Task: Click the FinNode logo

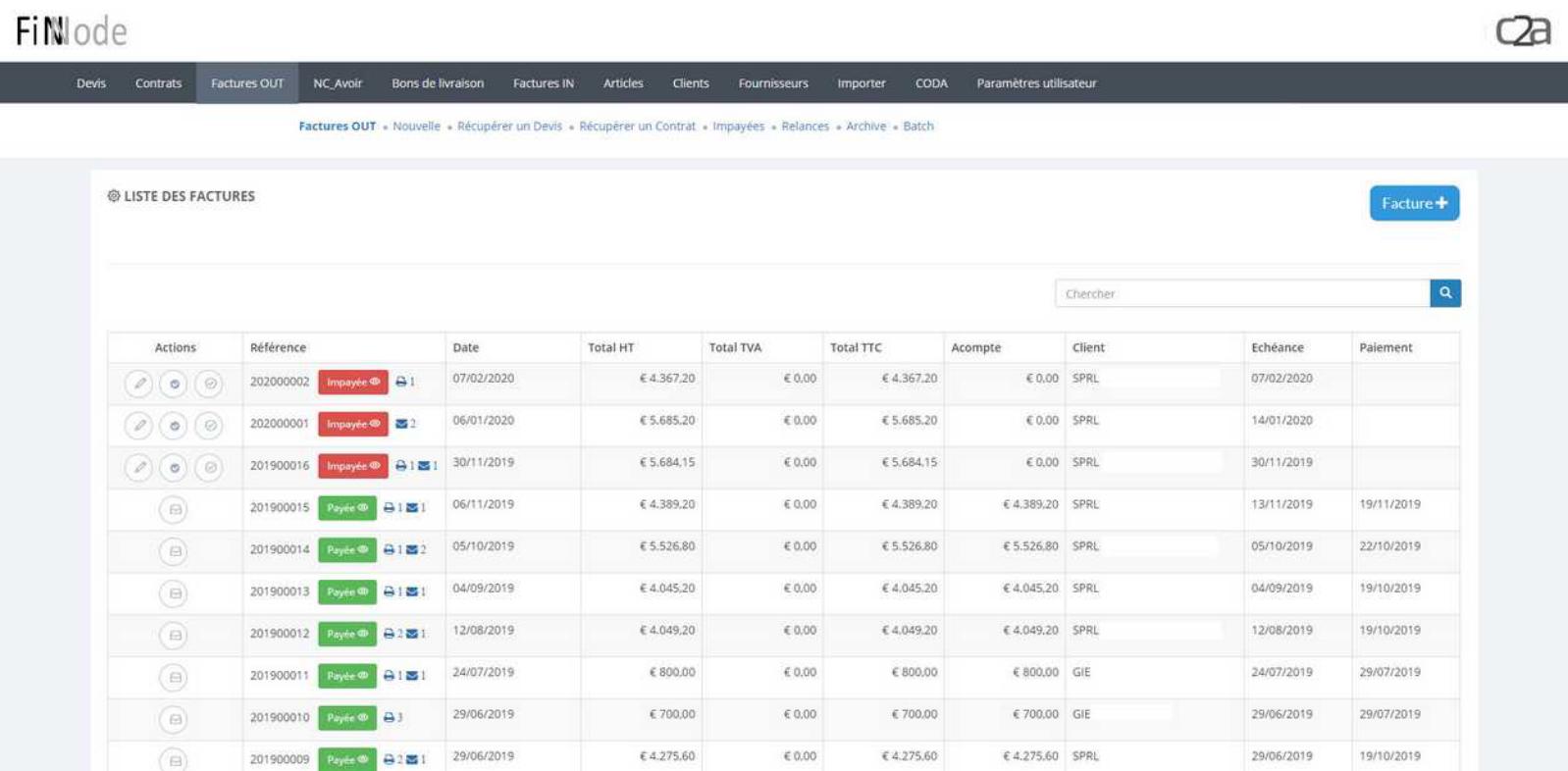Action: 71,31
